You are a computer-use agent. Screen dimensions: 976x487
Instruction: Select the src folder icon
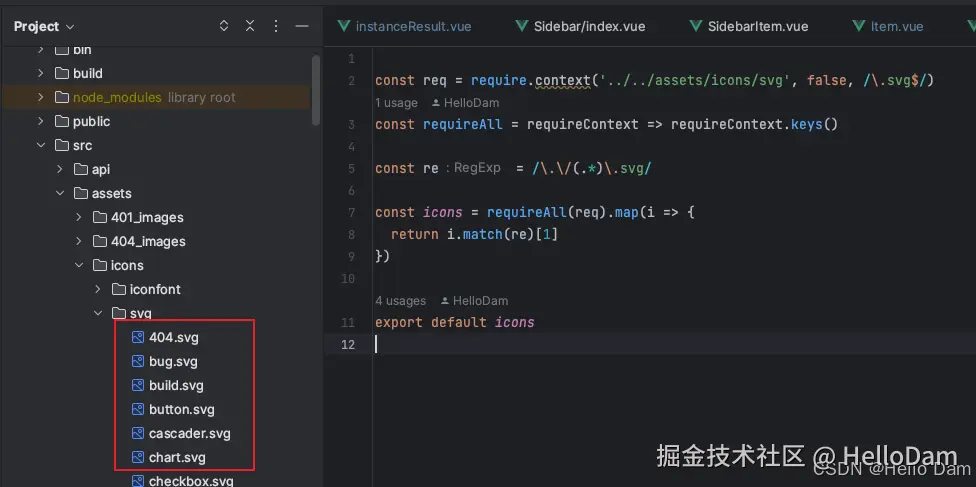point(61,145)
